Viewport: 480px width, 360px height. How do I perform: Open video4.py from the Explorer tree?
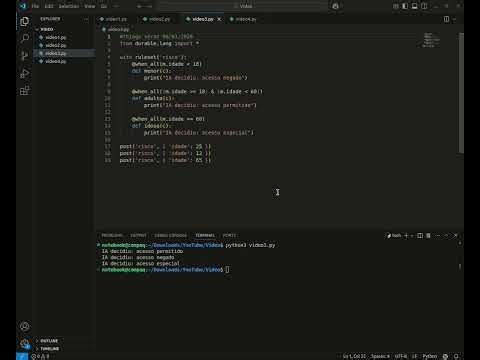[64, 61]
